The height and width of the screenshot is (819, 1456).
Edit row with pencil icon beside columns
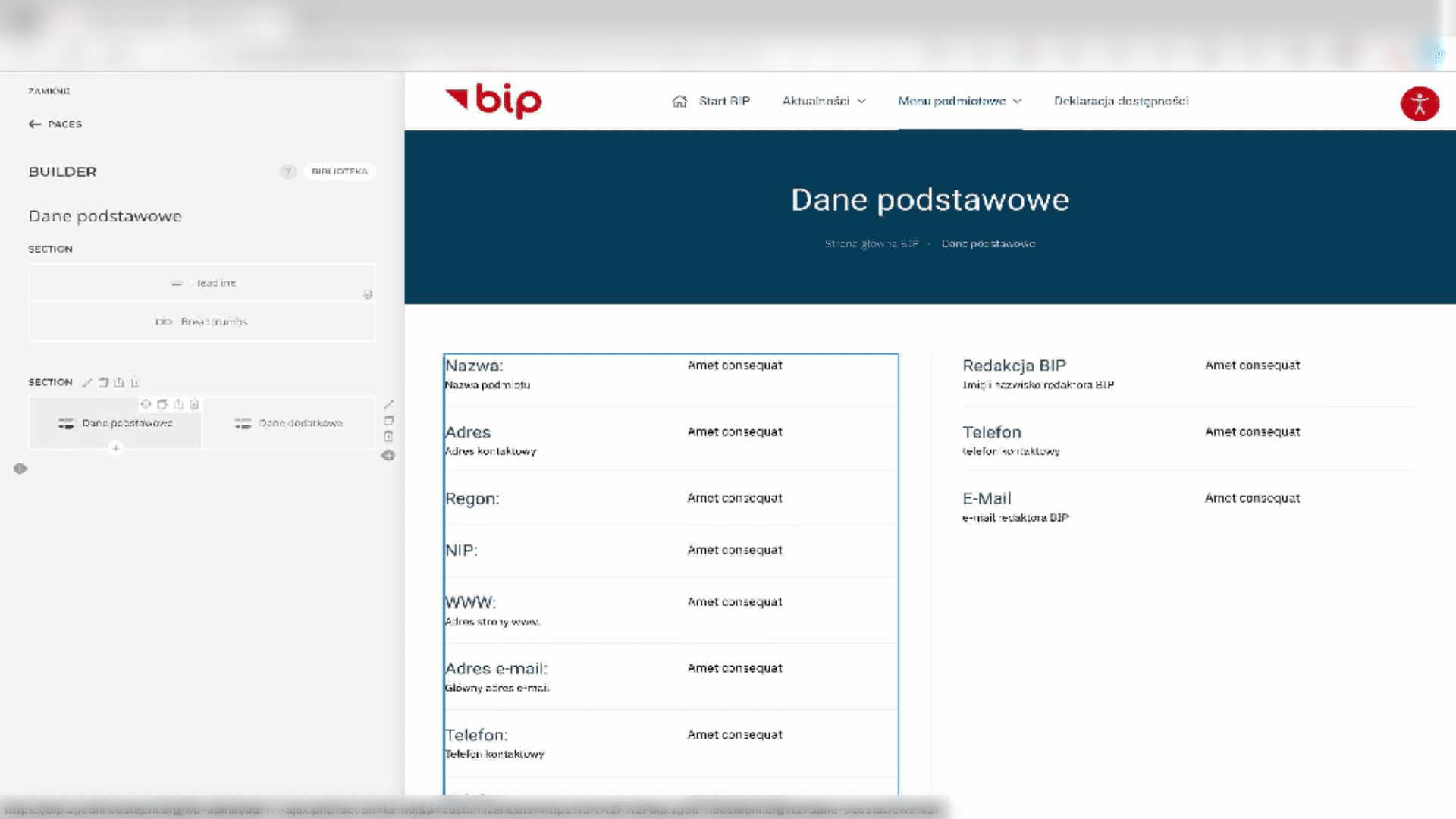(388, 405)
